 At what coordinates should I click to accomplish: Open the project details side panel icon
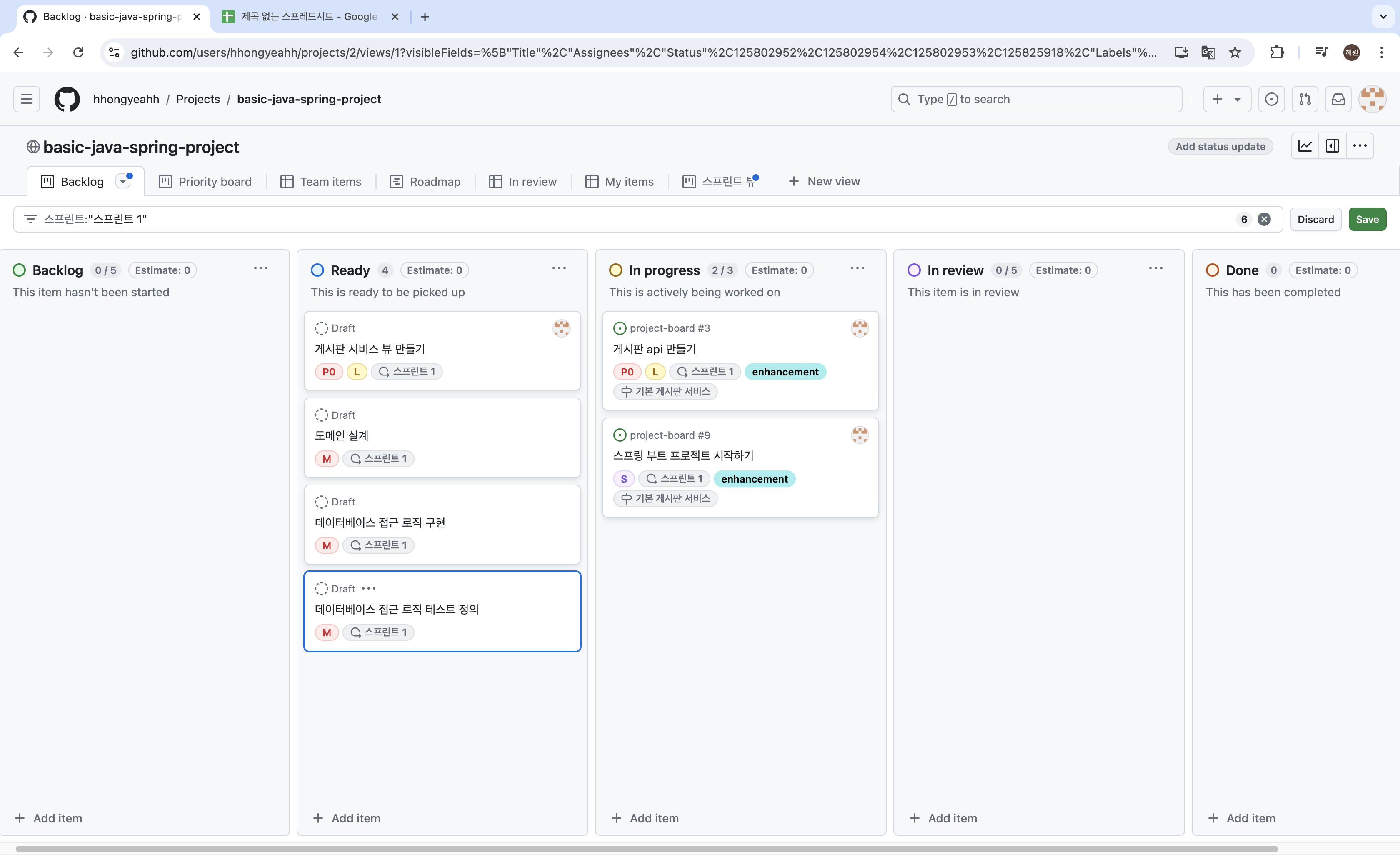pyautogui.click(x=1332, y=146)
